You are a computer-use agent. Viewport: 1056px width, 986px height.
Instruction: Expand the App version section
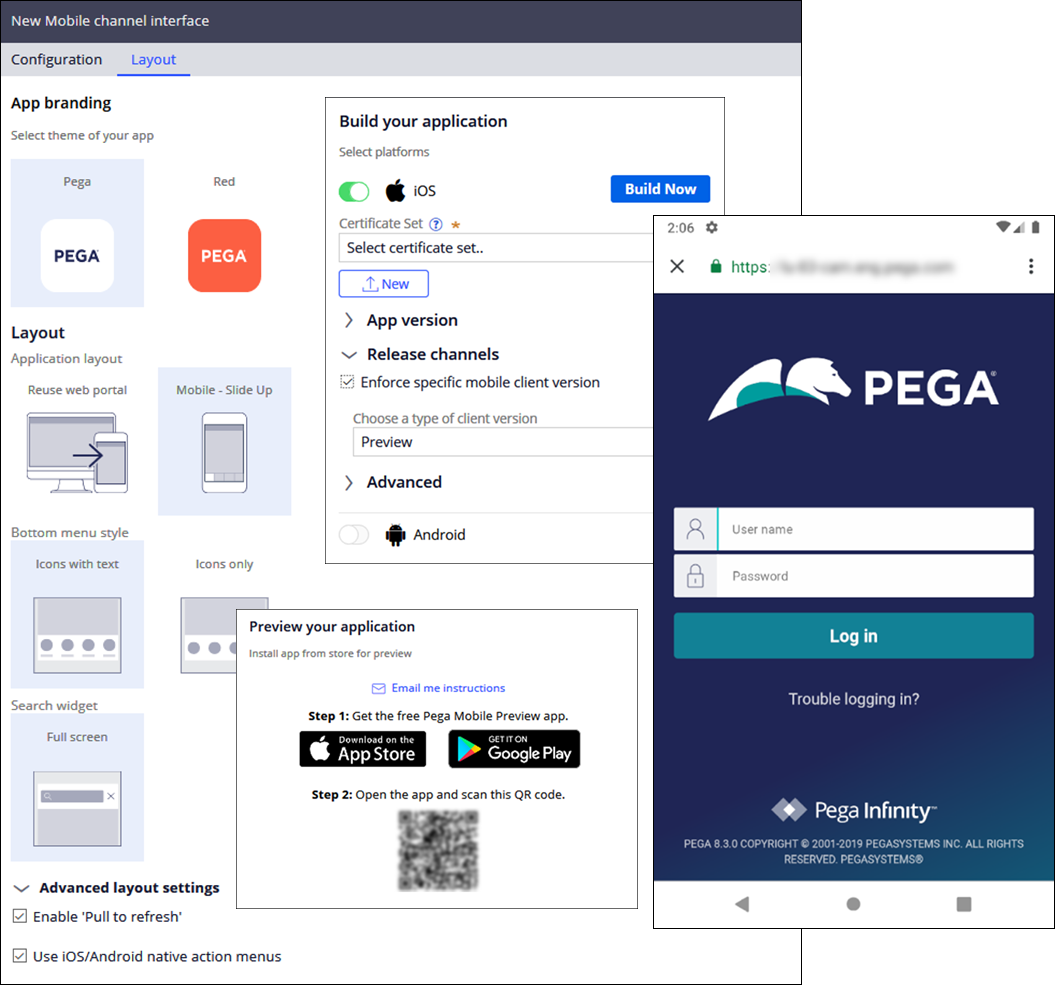(x=349, y=321)
